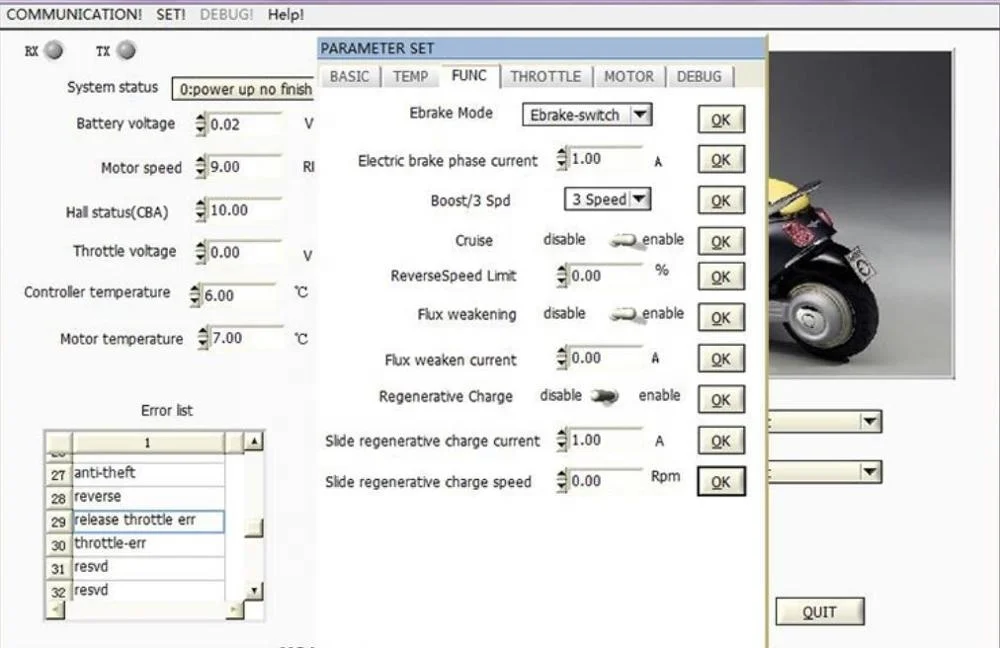Viewport: 1000px width, 648px height.
Task: Open the 3 Speed dropdown
Action: coord(638,199)
